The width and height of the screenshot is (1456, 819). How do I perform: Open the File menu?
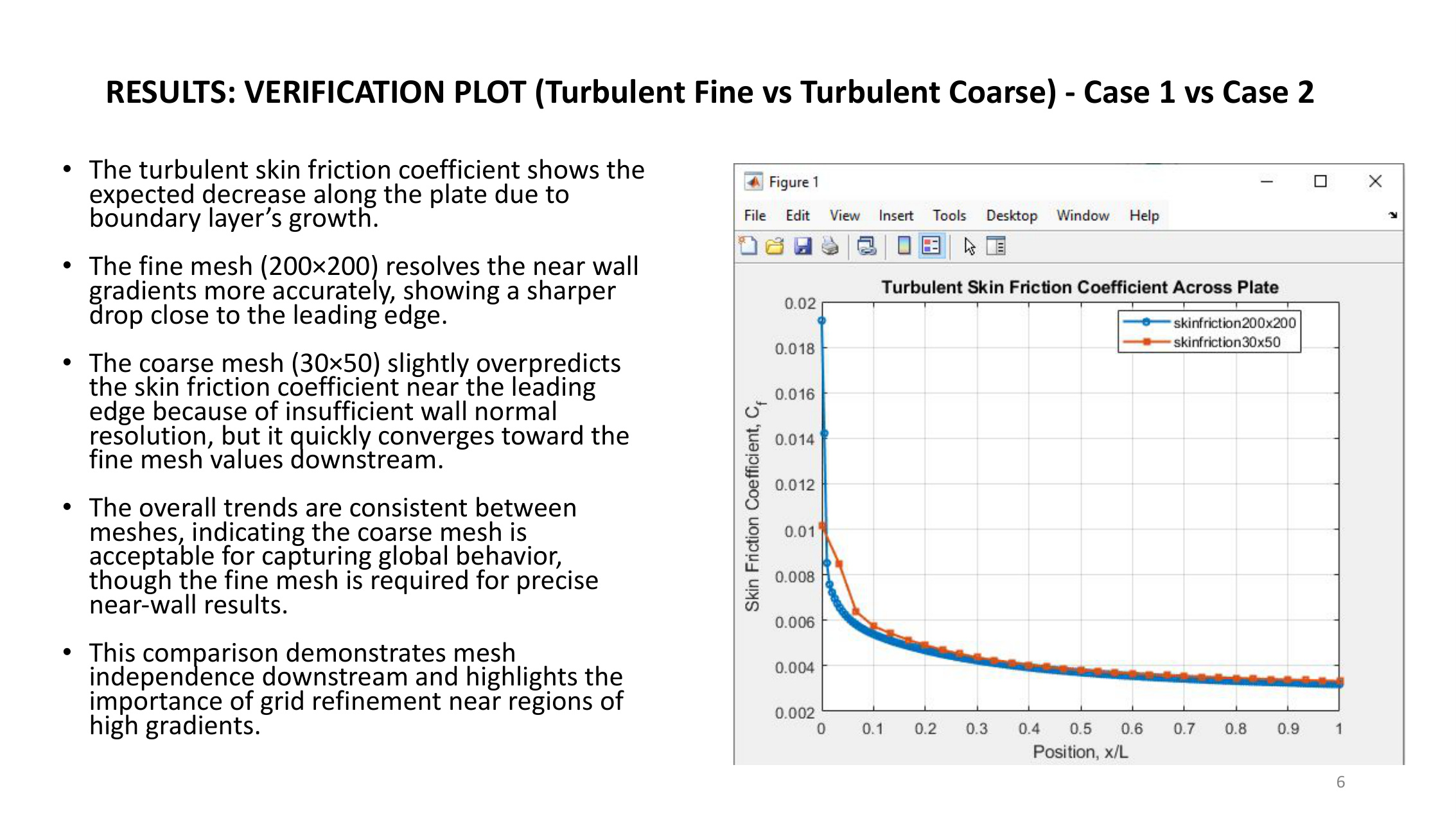(x=755, y=216)
